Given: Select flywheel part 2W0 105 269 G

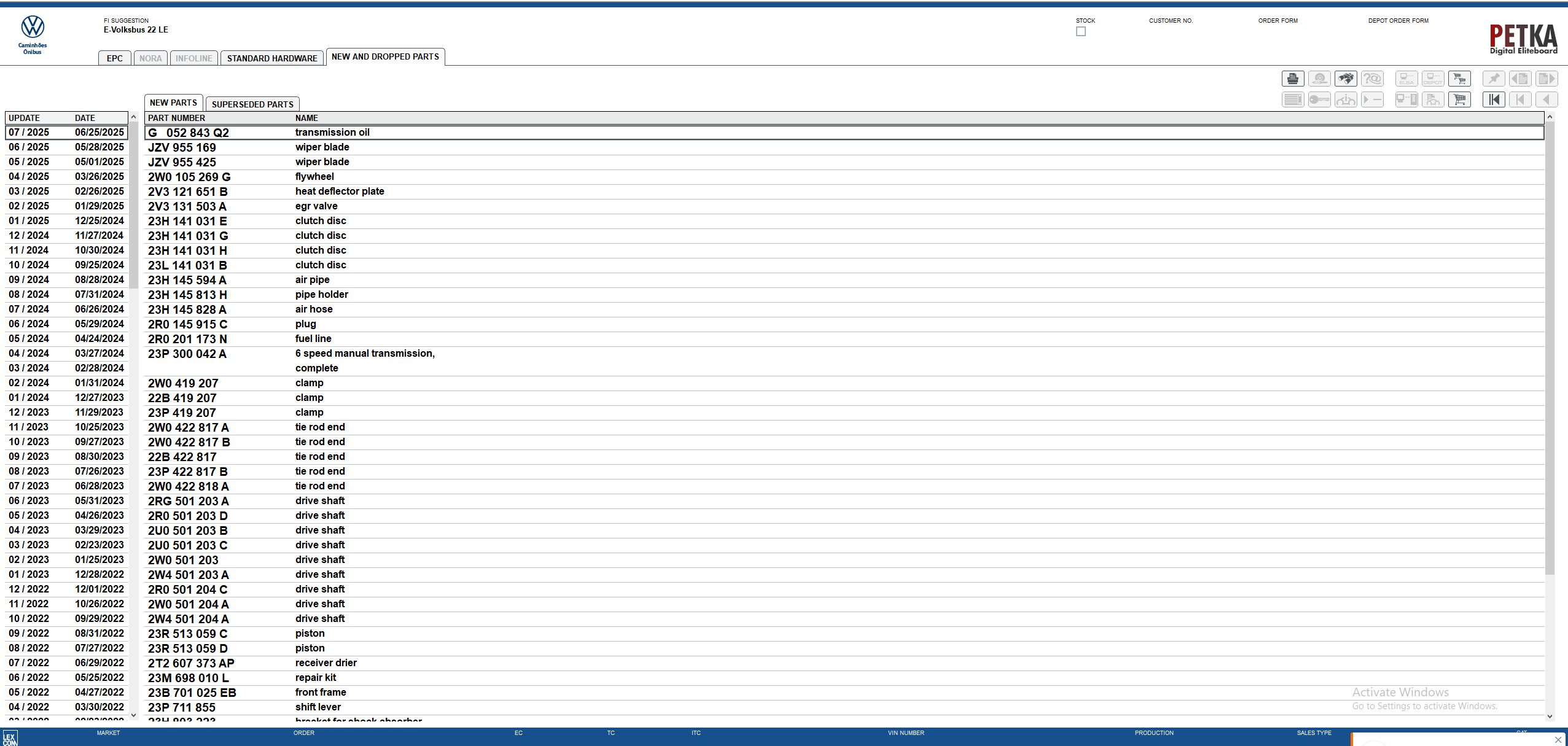Looking at the screenshot, I should point(189,177).
